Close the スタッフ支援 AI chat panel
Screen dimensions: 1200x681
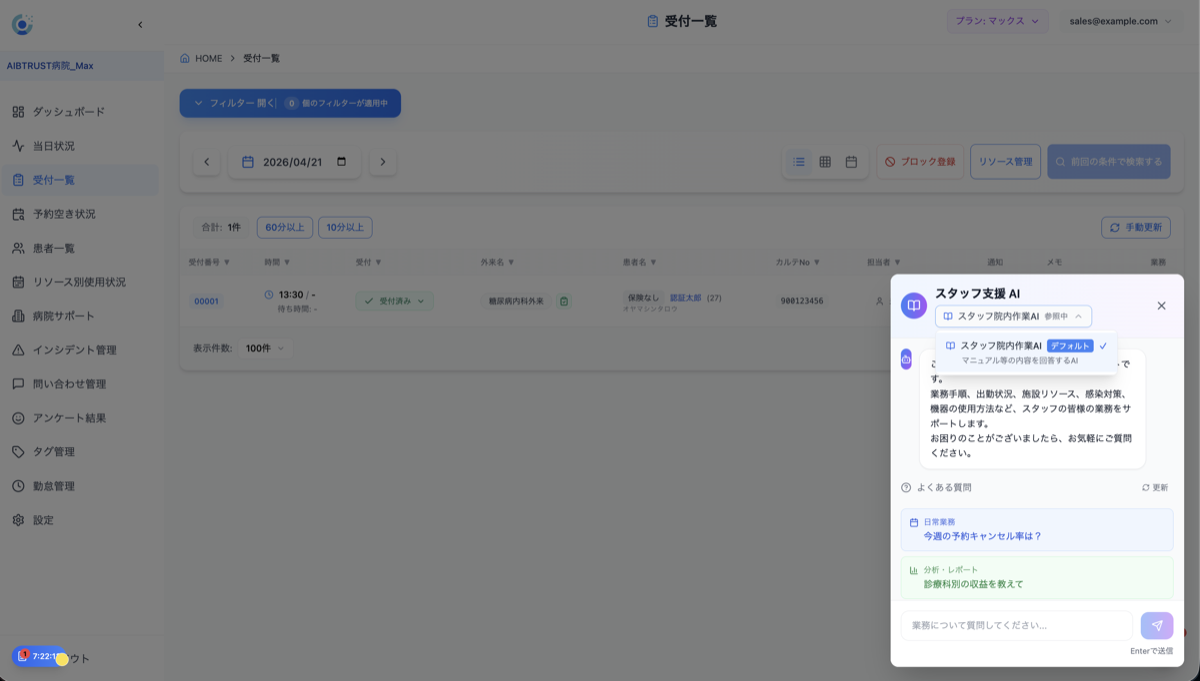click(x=1161, y=306)
